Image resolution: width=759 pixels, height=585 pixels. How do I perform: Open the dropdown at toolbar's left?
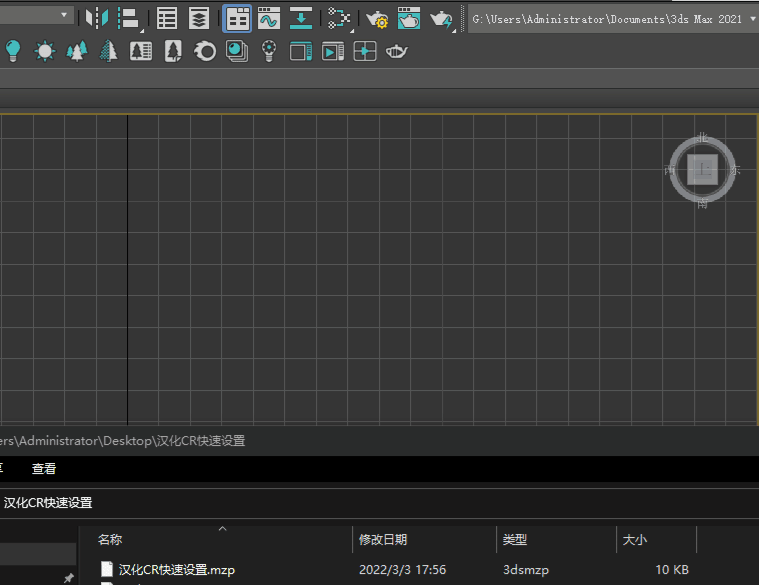pyautogui.click(x=66, y=16)
